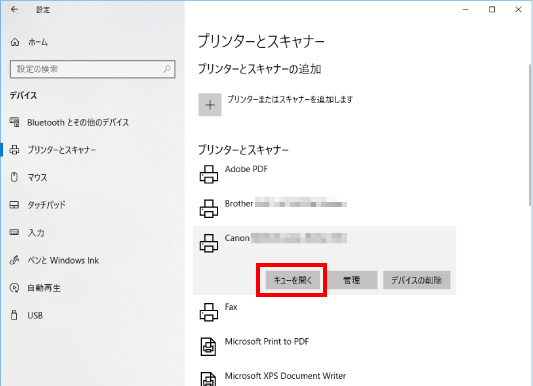The image size is (533, 386).
Task: Open the マウス settings page
Action: coord(37,177)
